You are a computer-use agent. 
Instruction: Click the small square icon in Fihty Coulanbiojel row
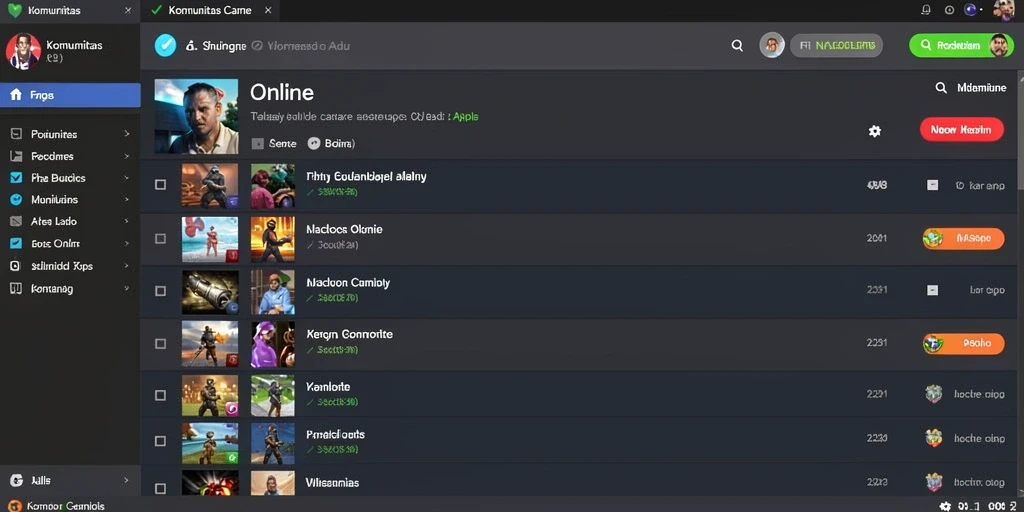[933, 185]
